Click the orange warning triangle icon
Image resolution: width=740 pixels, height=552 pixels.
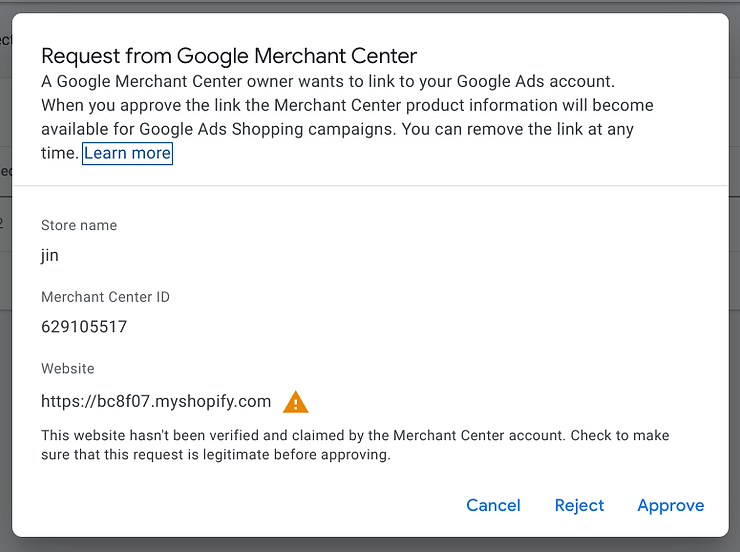coord(295,402)
